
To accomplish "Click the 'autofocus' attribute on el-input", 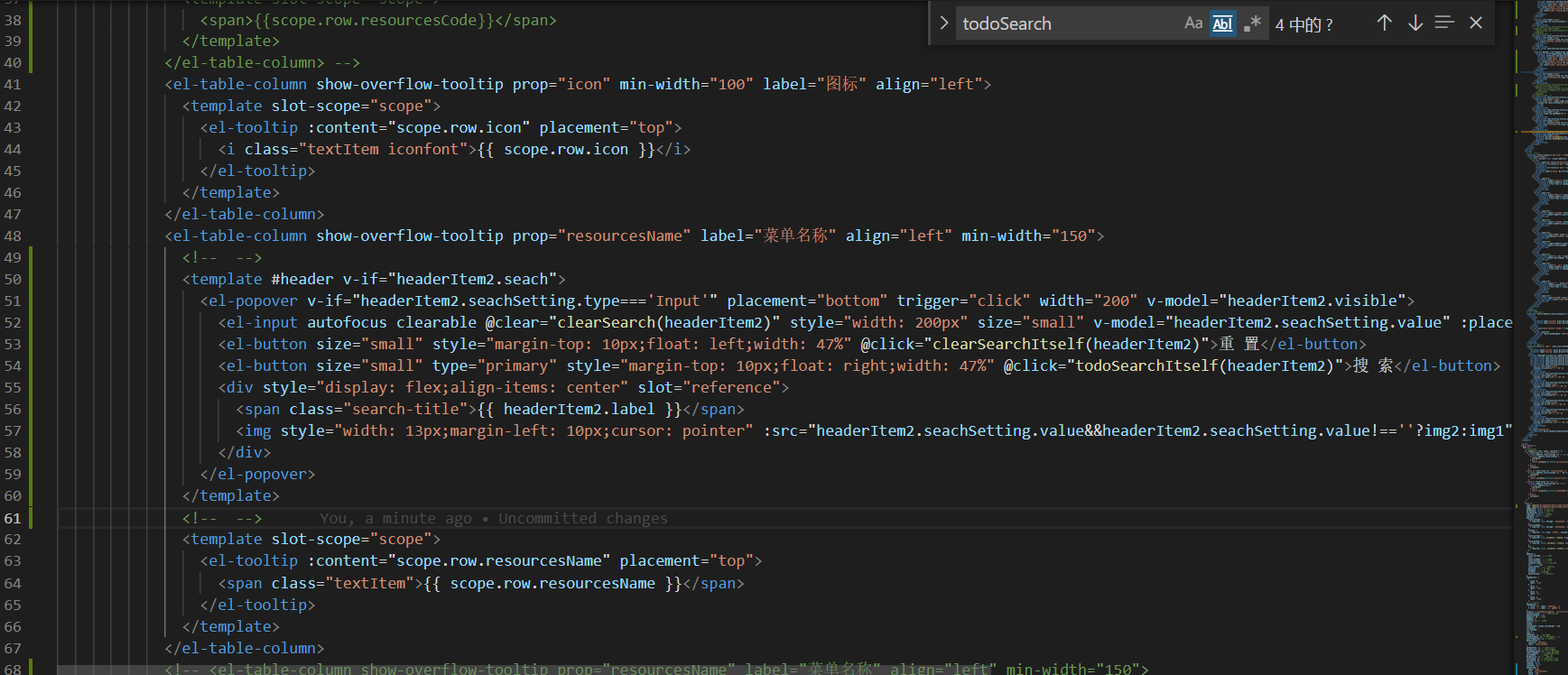I will pyautogui.click(x=347, y=322).
